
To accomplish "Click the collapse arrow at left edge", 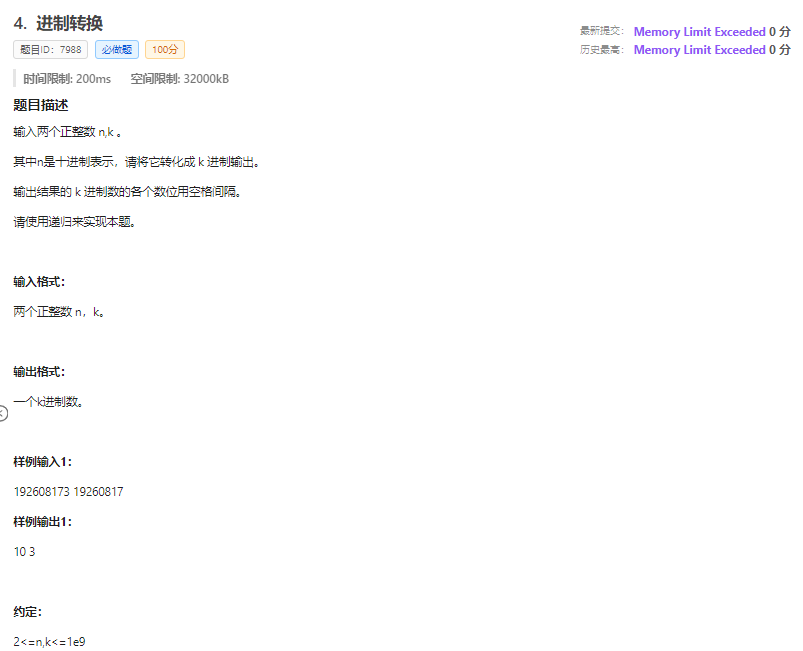I will click(x=3, y=413).
